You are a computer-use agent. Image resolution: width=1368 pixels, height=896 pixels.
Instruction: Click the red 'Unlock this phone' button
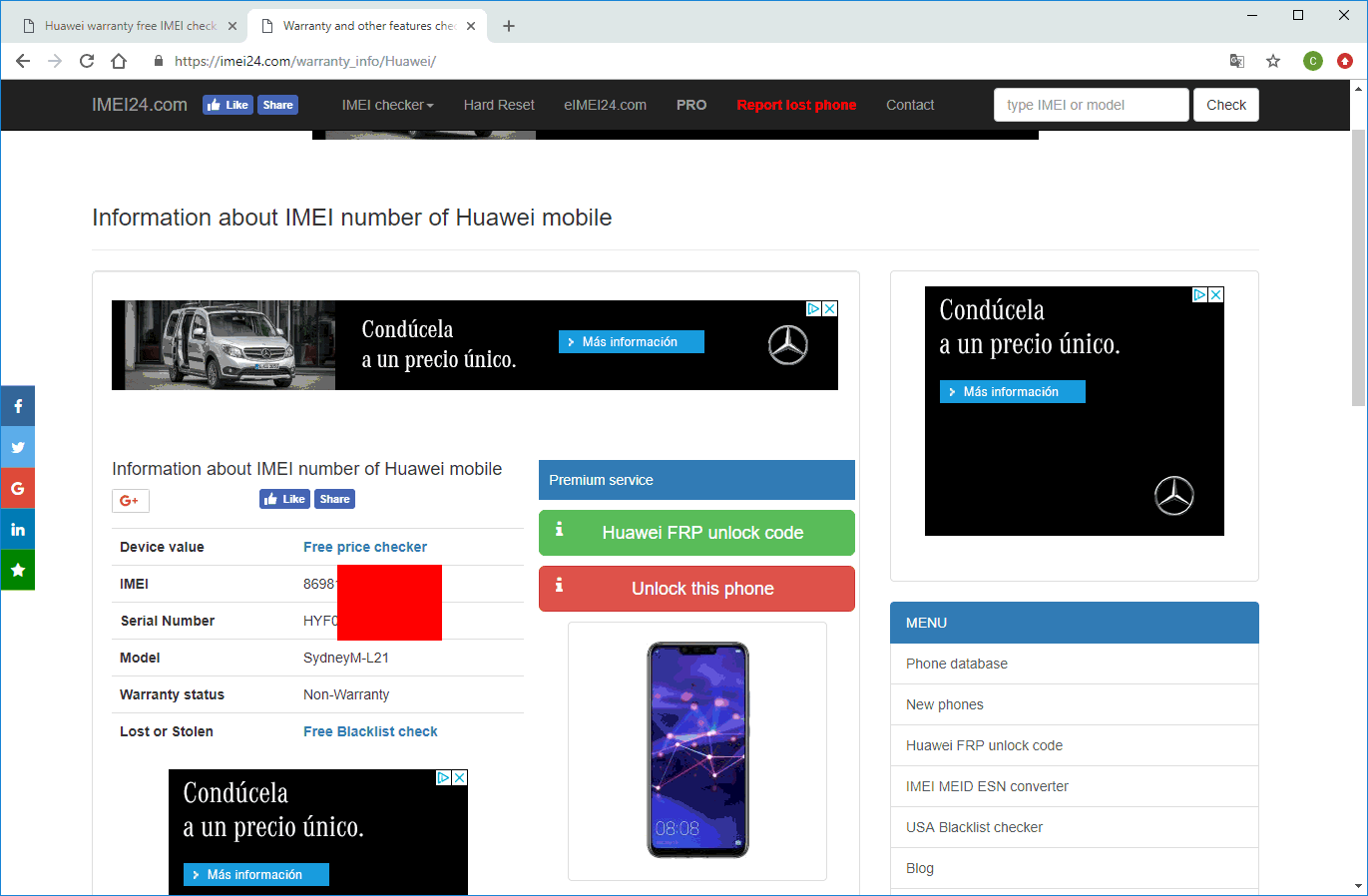(x=696, y=589)
